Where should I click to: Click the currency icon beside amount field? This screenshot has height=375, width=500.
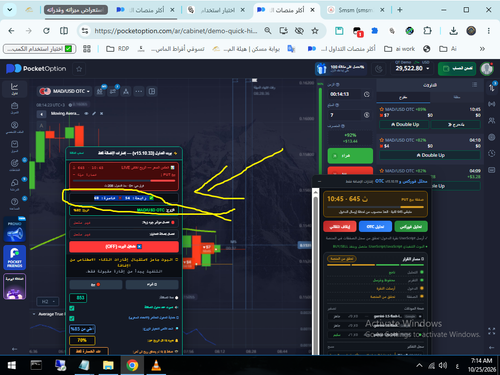pyautogui.click(x=367, y=115)
